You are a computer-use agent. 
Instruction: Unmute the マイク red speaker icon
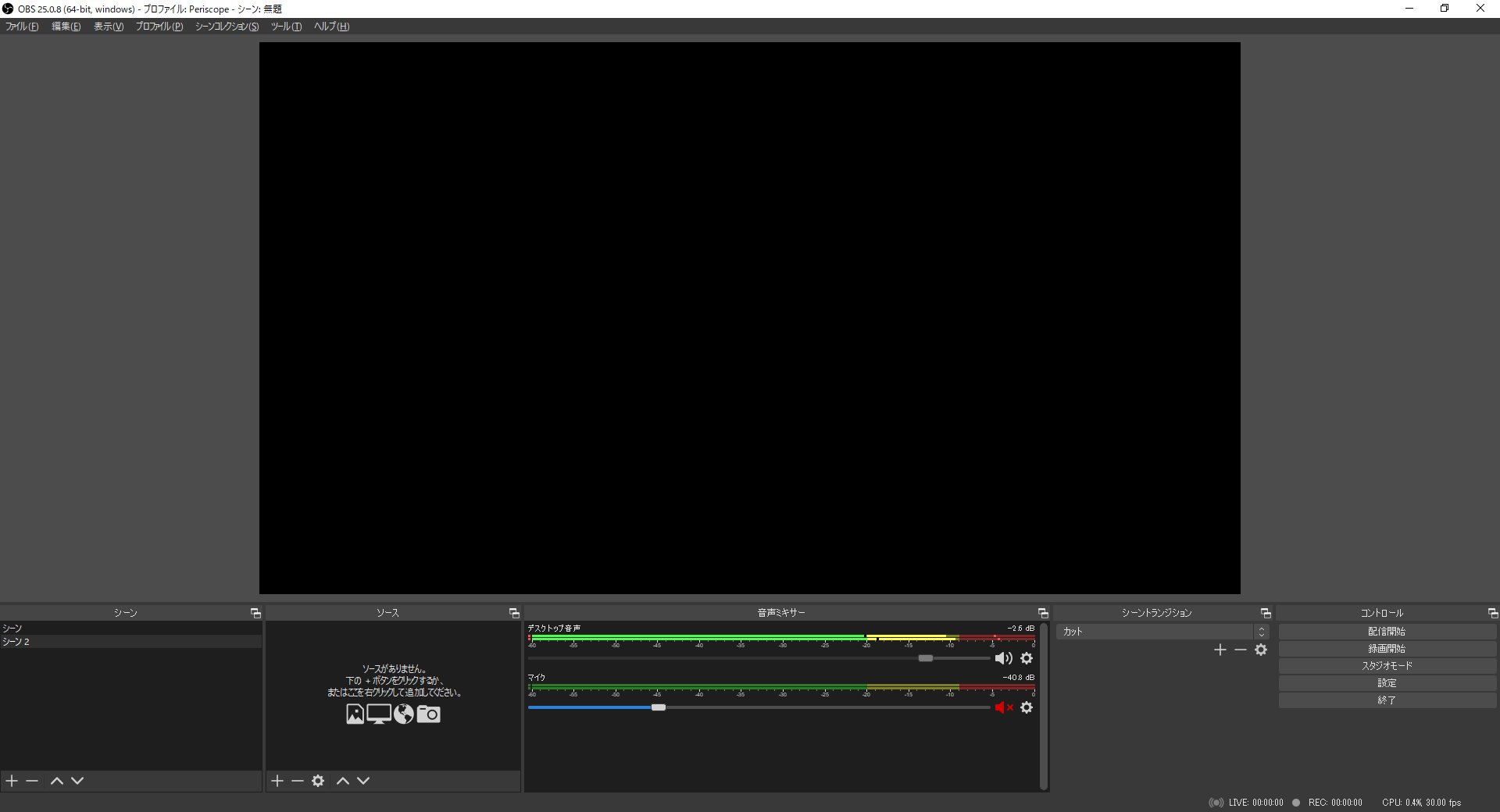1004,707
